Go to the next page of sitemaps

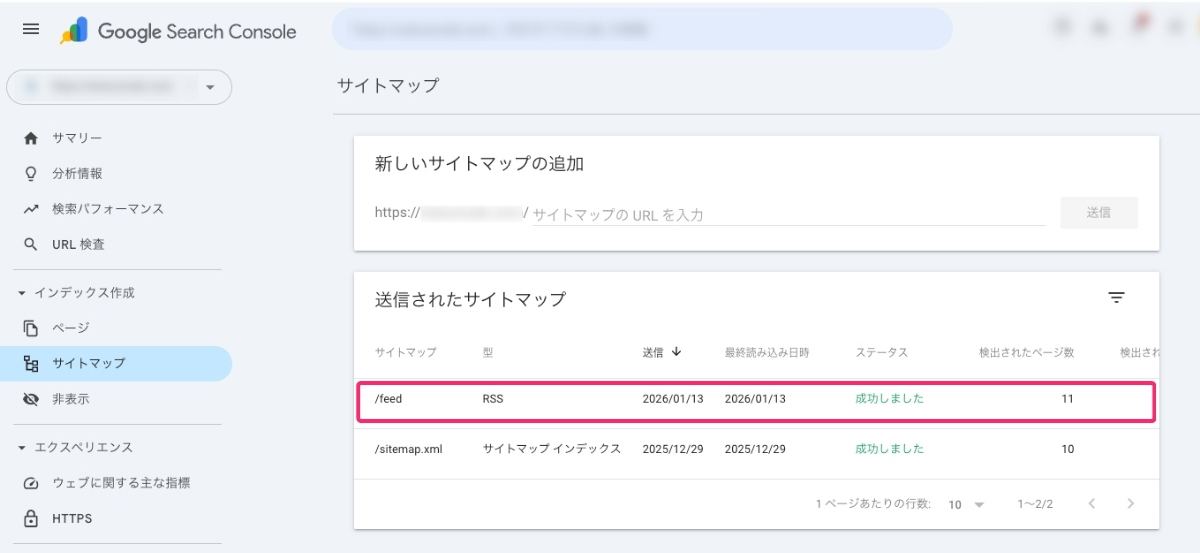1131,504
